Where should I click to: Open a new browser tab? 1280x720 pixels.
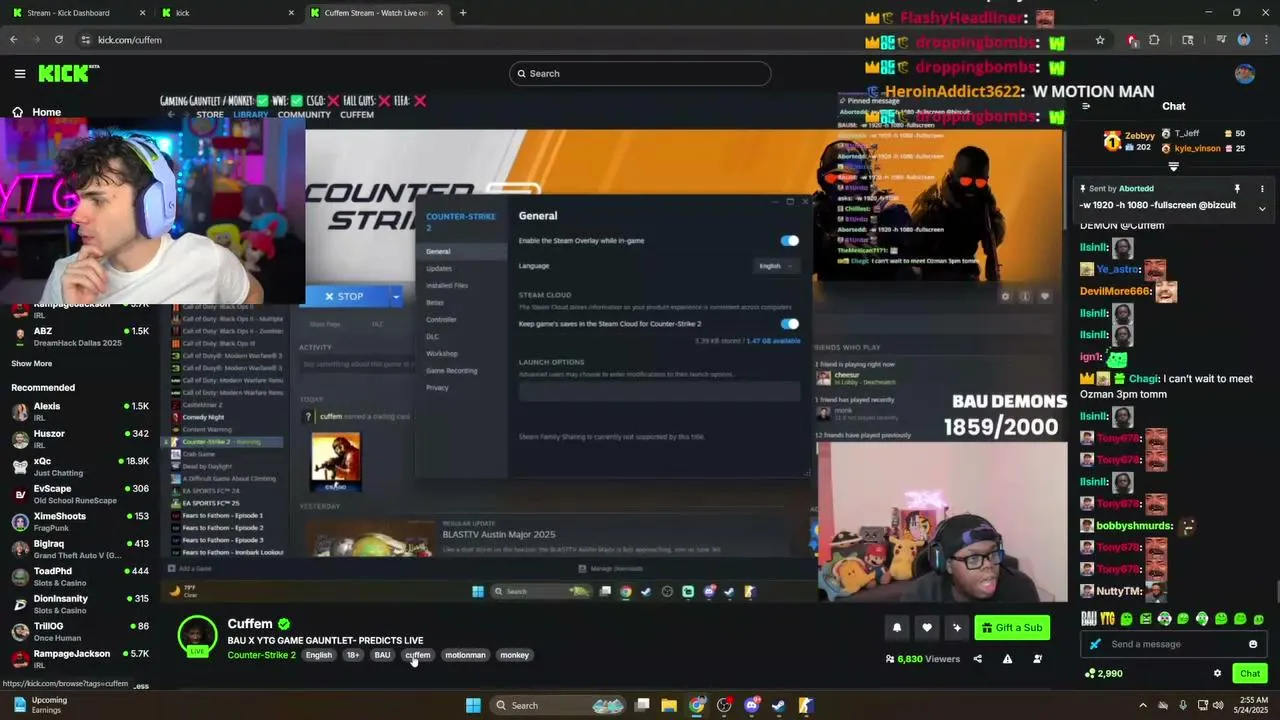pos(463,13)
